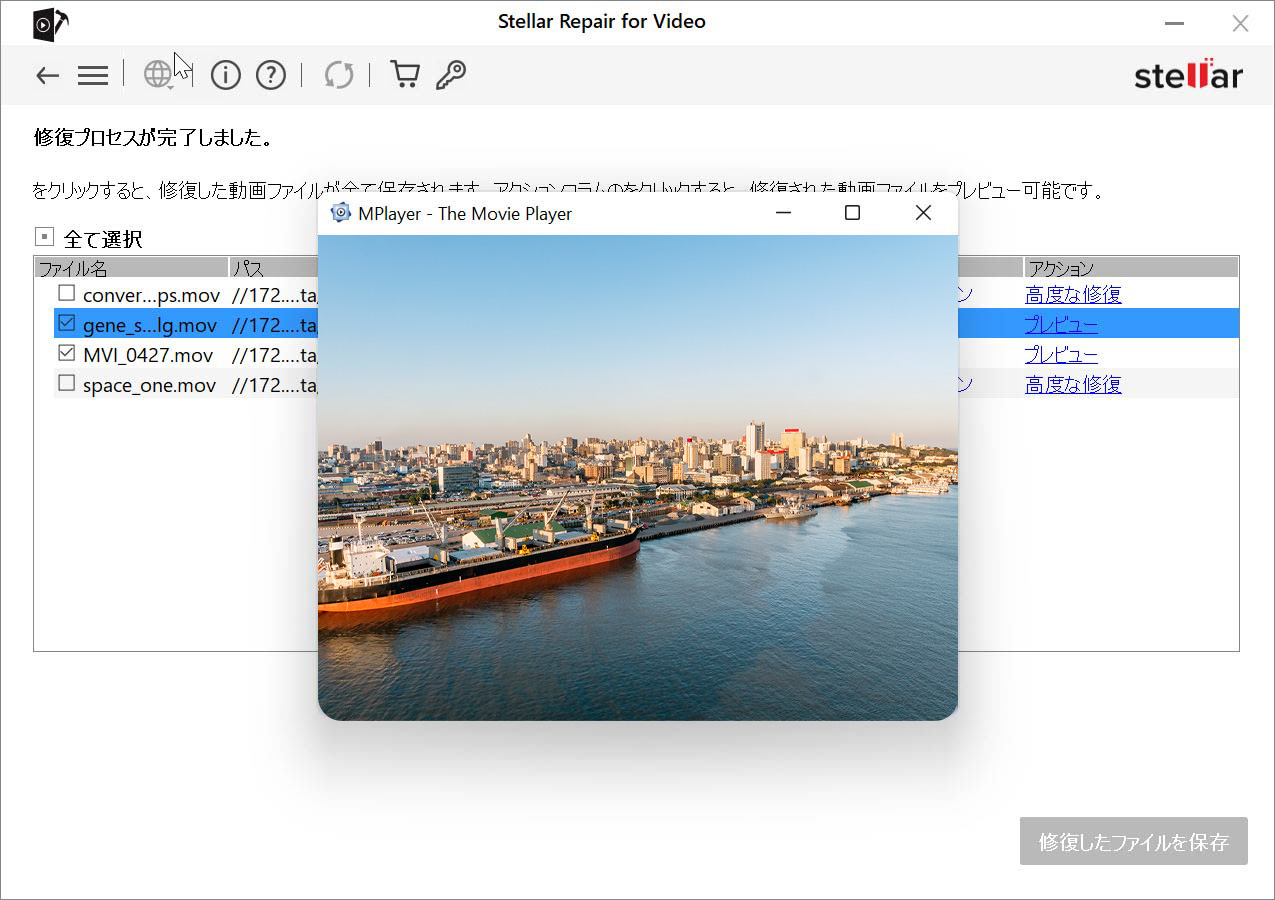Click プレビュー link for MVI_0427.mov
Image resolution: width=1275 pixels, height=900 pixels.
tap(1061, 355)
